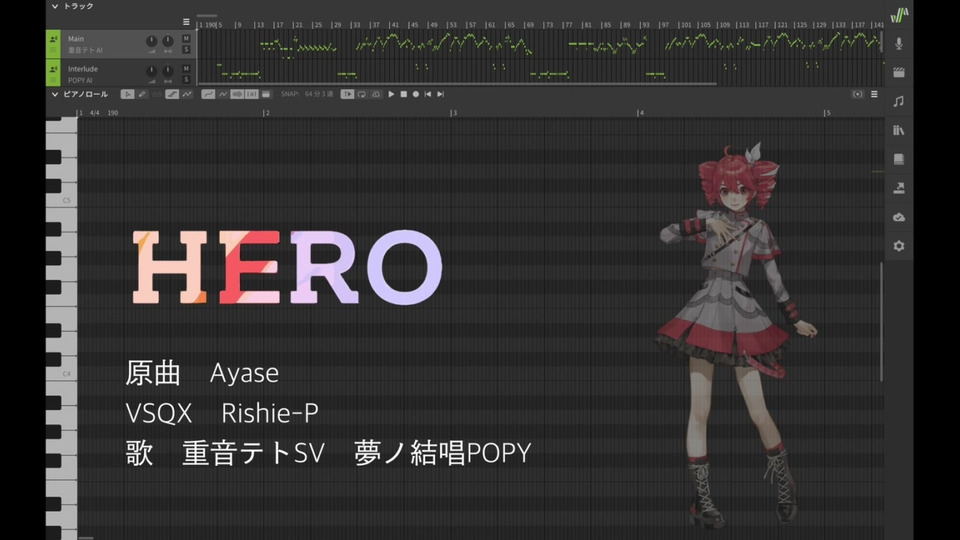Click measure 2 on the piano roll ruler
This screenshot has width=960, height=540.
coord(266,113)
